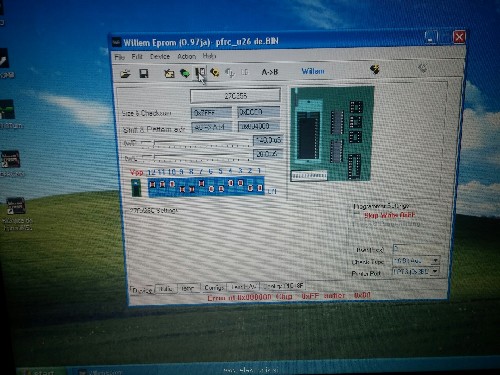Open the Device menu
The height and width of the screenshot is (375, 500).
tap(160, 57)
